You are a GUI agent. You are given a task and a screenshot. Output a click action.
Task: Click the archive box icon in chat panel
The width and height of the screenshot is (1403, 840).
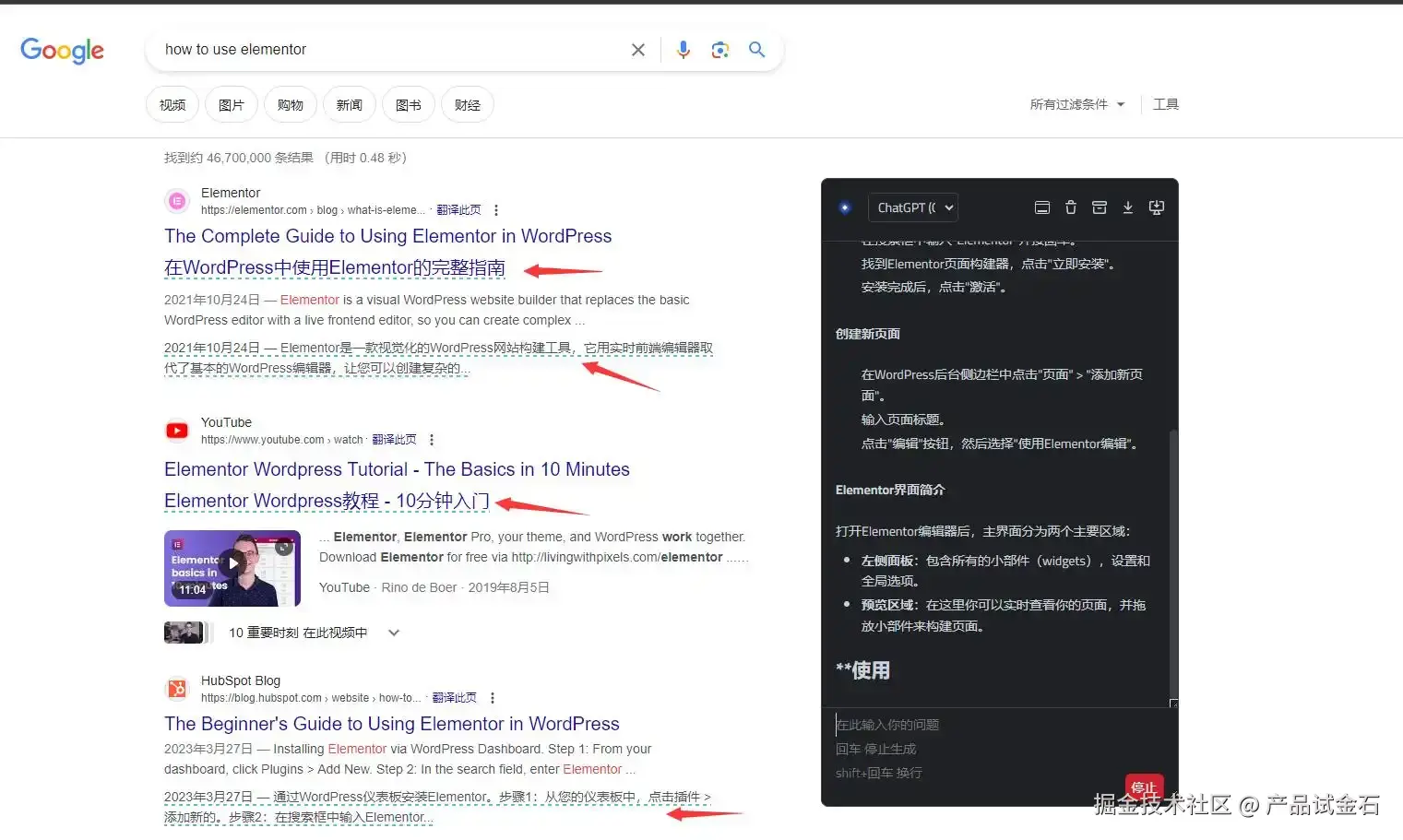coord(1100,207)
